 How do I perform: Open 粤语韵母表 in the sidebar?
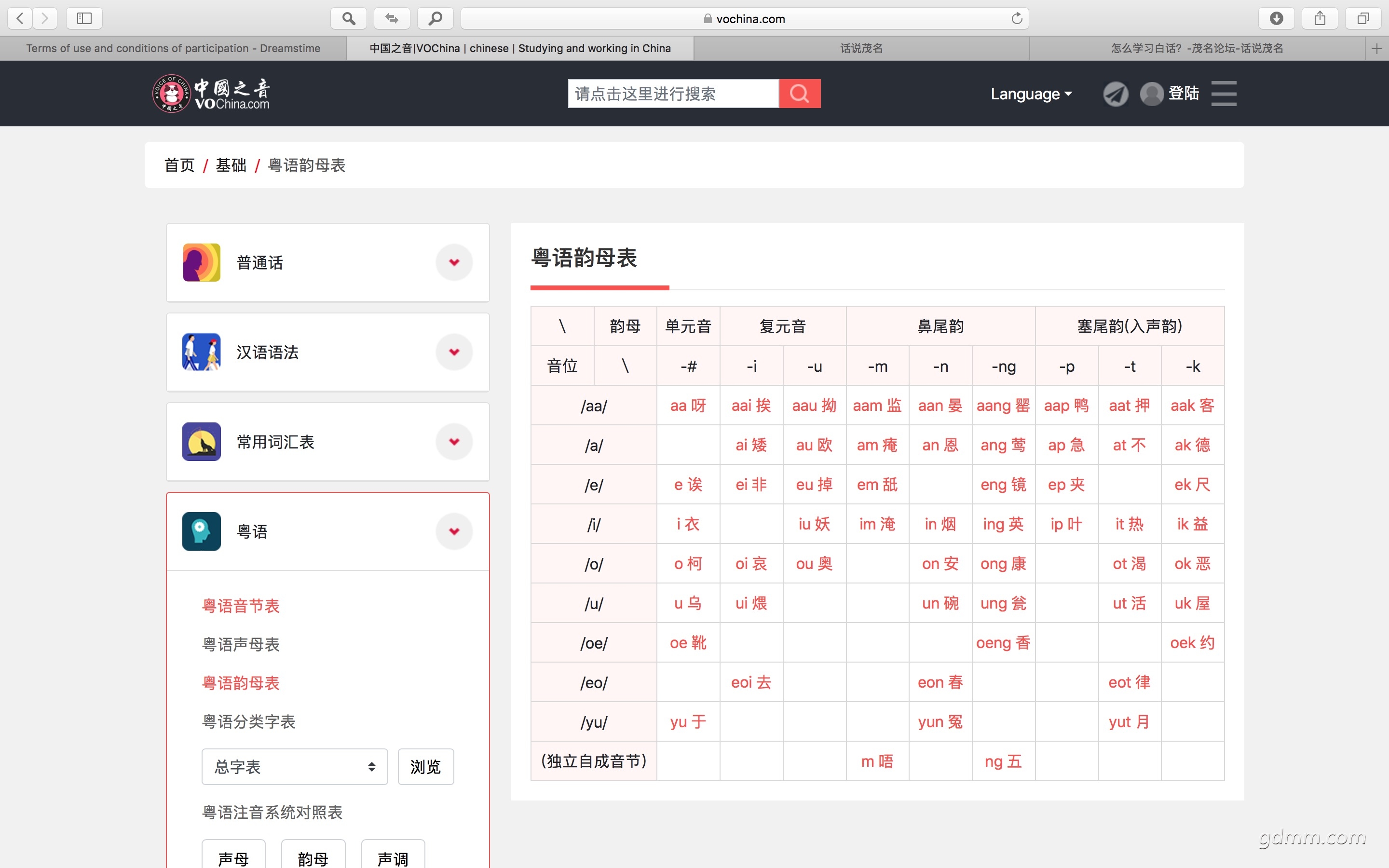point(241,682)
